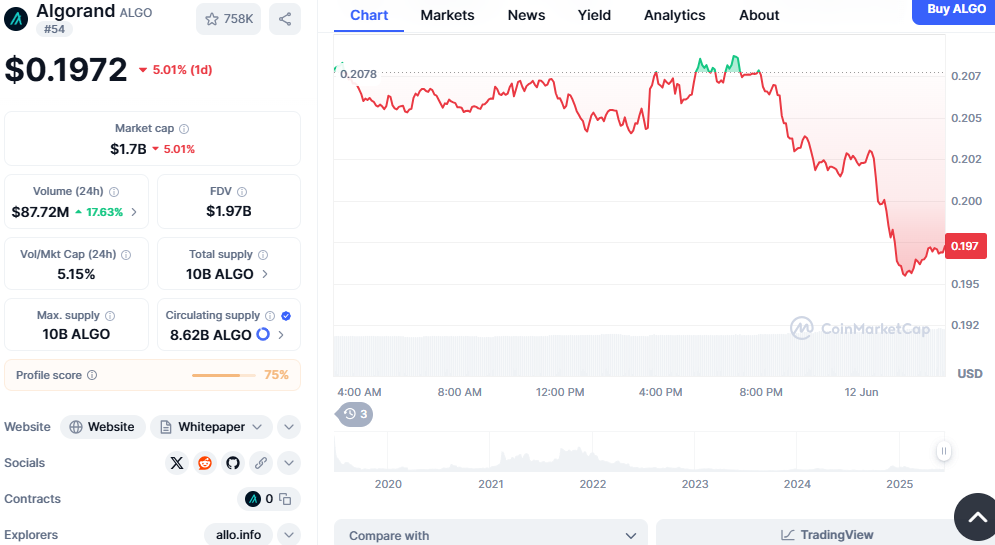The image size is (995, 545).
Task: Open the Compare with dropdown
Action: coord(490,535)
